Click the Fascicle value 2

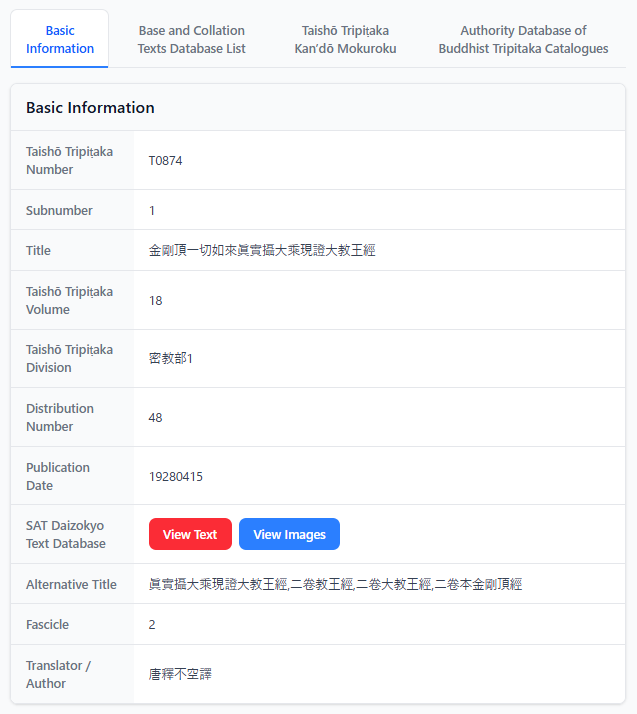pos(152,624)
